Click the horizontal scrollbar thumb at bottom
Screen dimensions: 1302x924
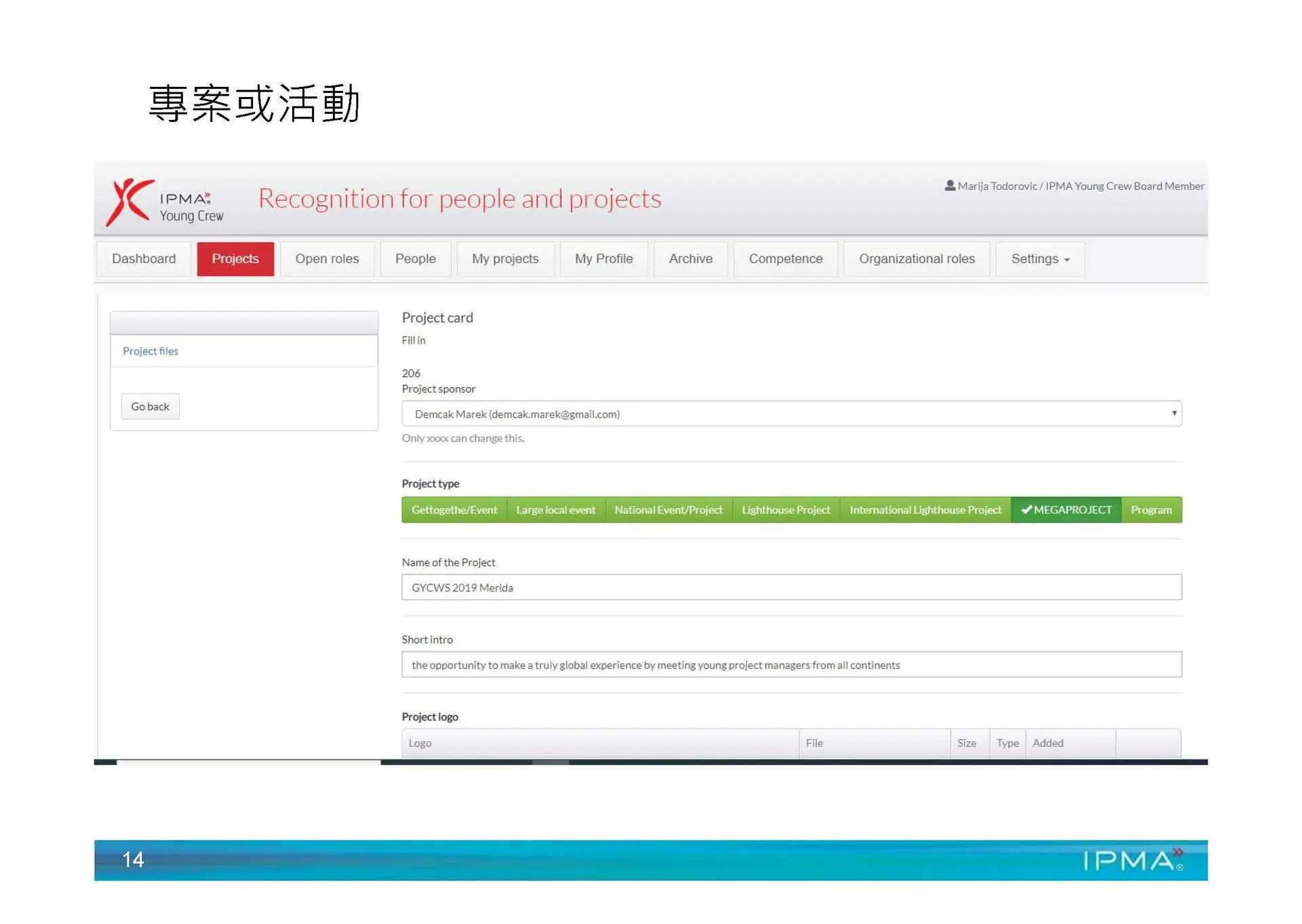[x=550, y=762]
